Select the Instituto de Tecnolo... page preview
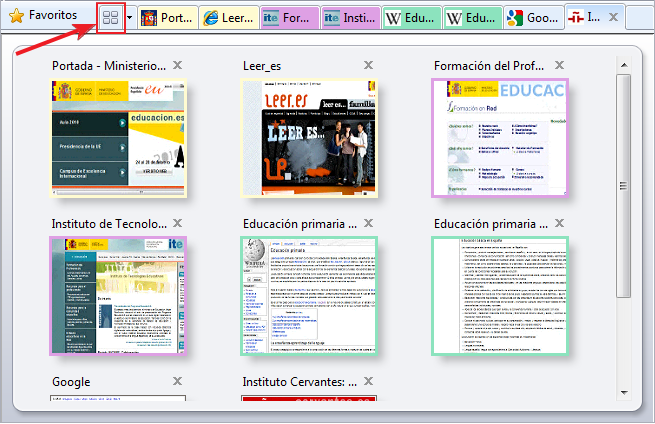This screenshot has width=655, height=424. tap(118, 296)
